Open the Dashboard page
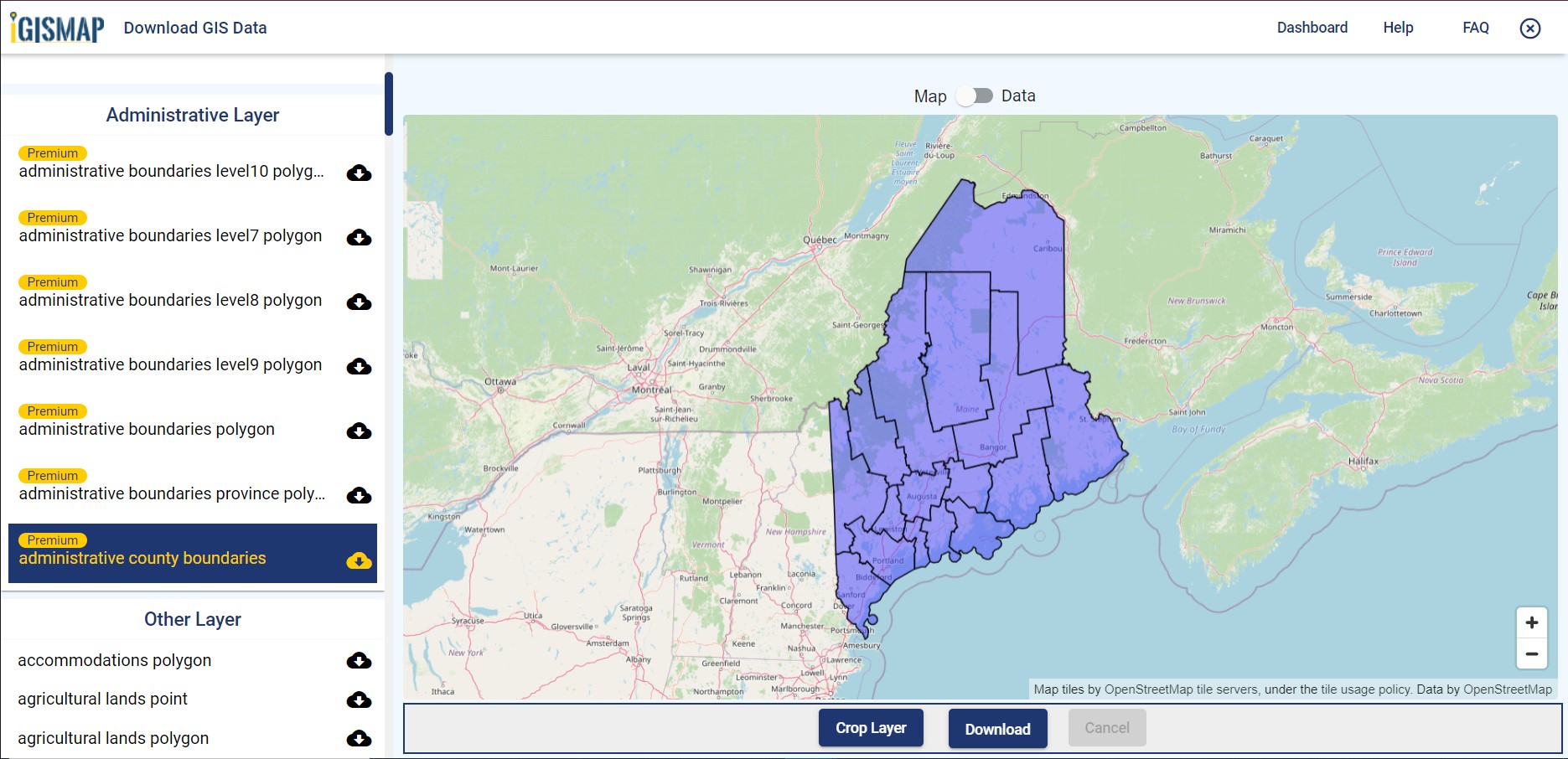The width and height of the screenshot is (1568, 759). point(1312,27)
